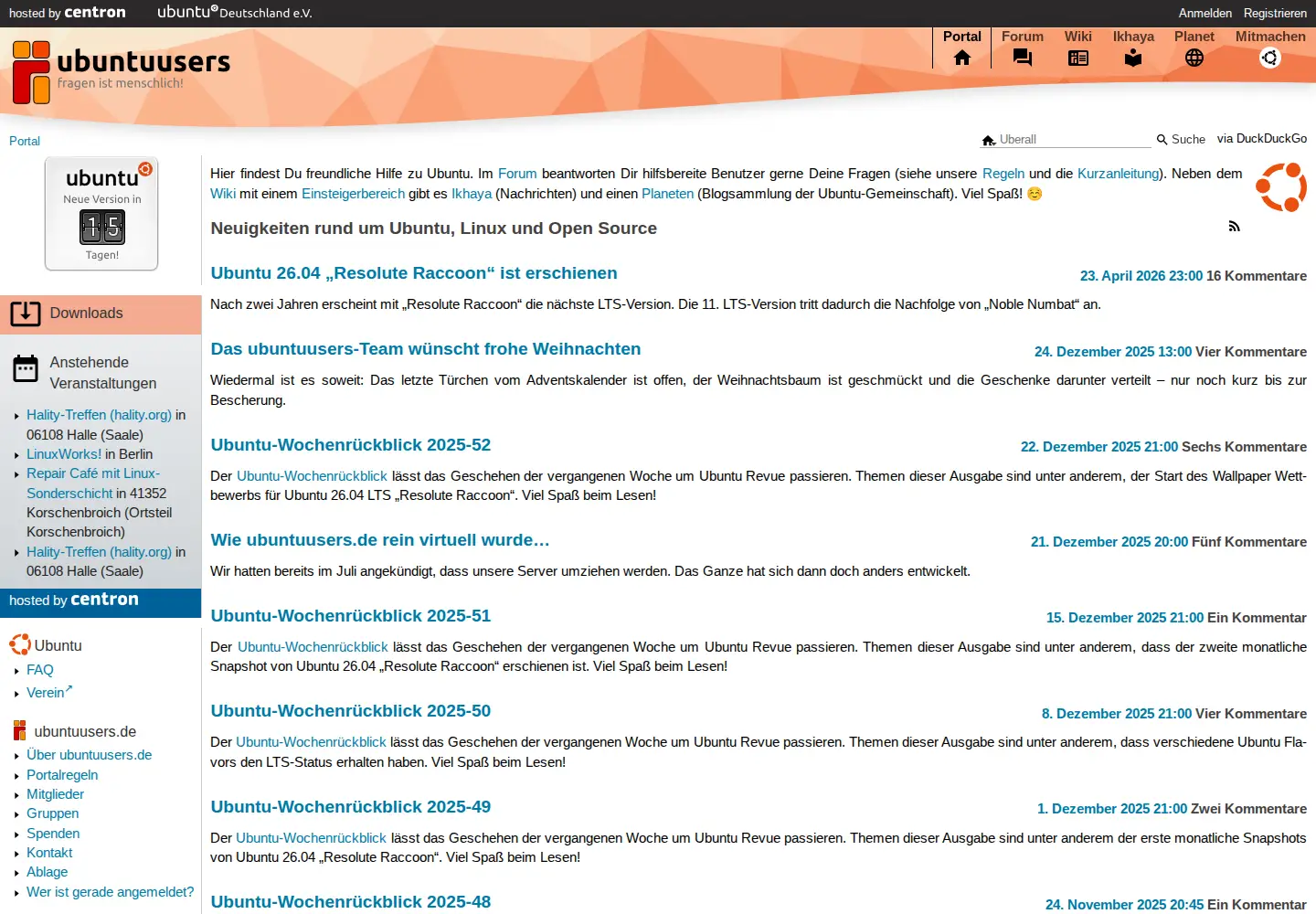Click the search scope house icon

(989, 140)
